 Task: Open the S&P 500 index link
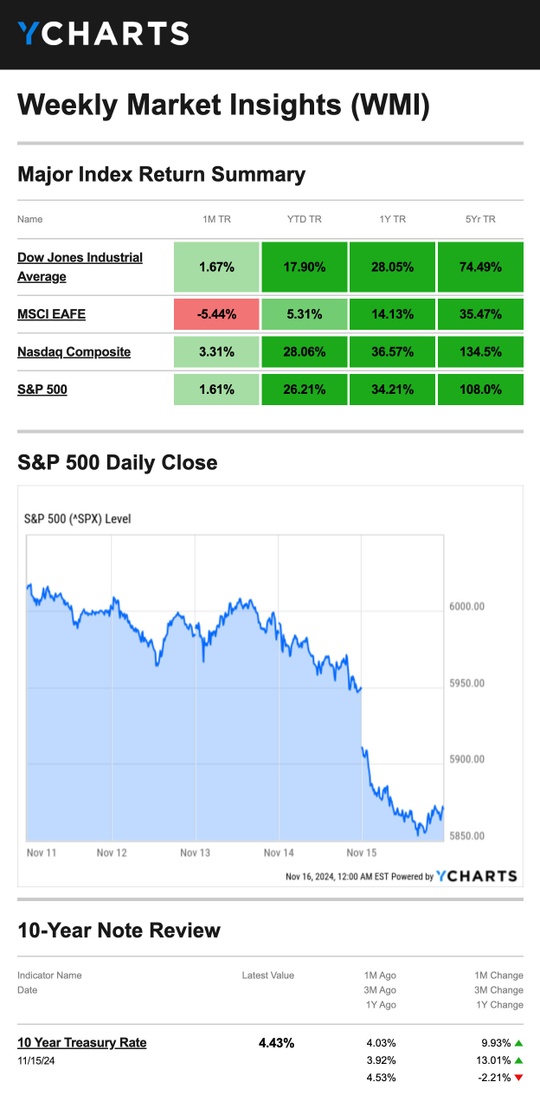tap(43, 390)
